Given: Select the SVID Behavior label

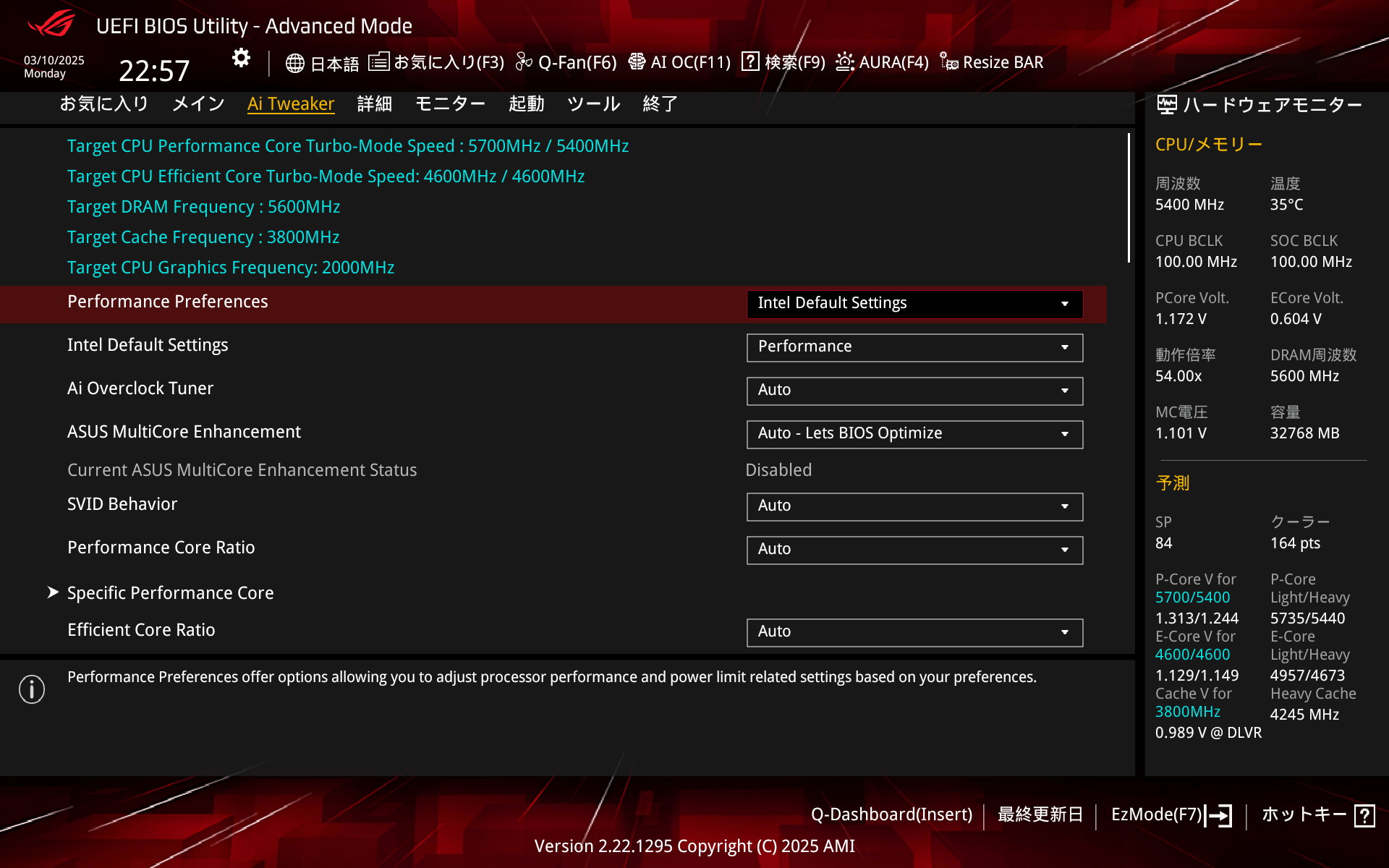Looking at the screenshot, I should click(122, 504).
